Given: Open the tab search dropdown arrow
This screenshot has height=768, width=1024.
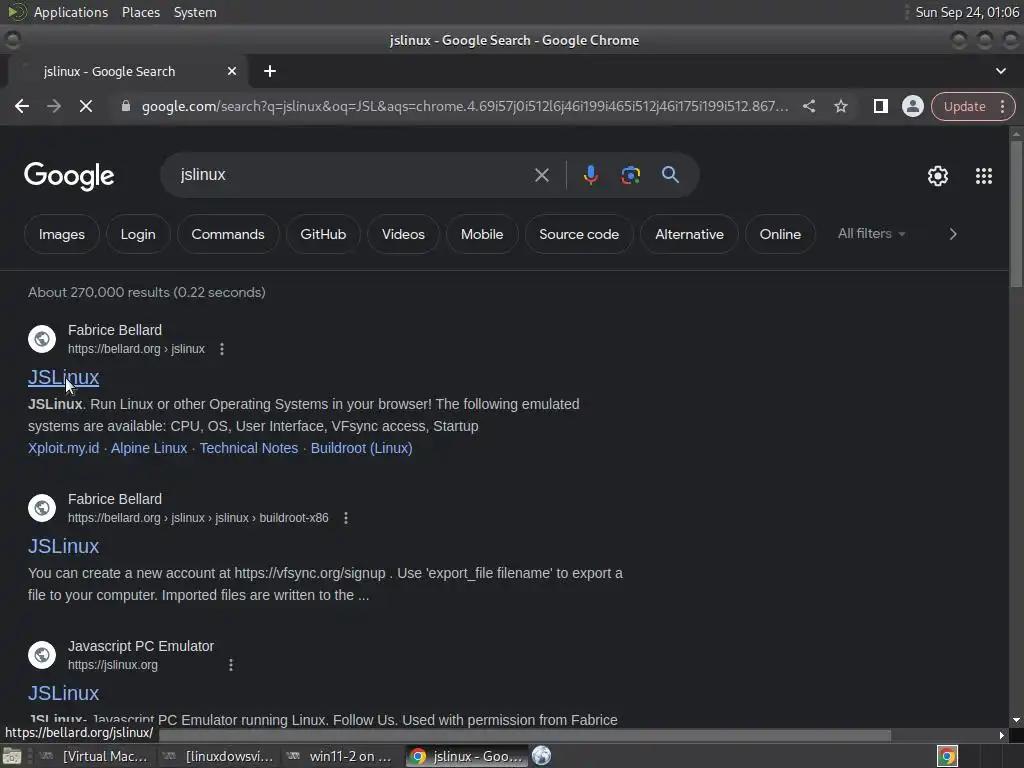Looking at the screenshot, I should pos(1000,71).
